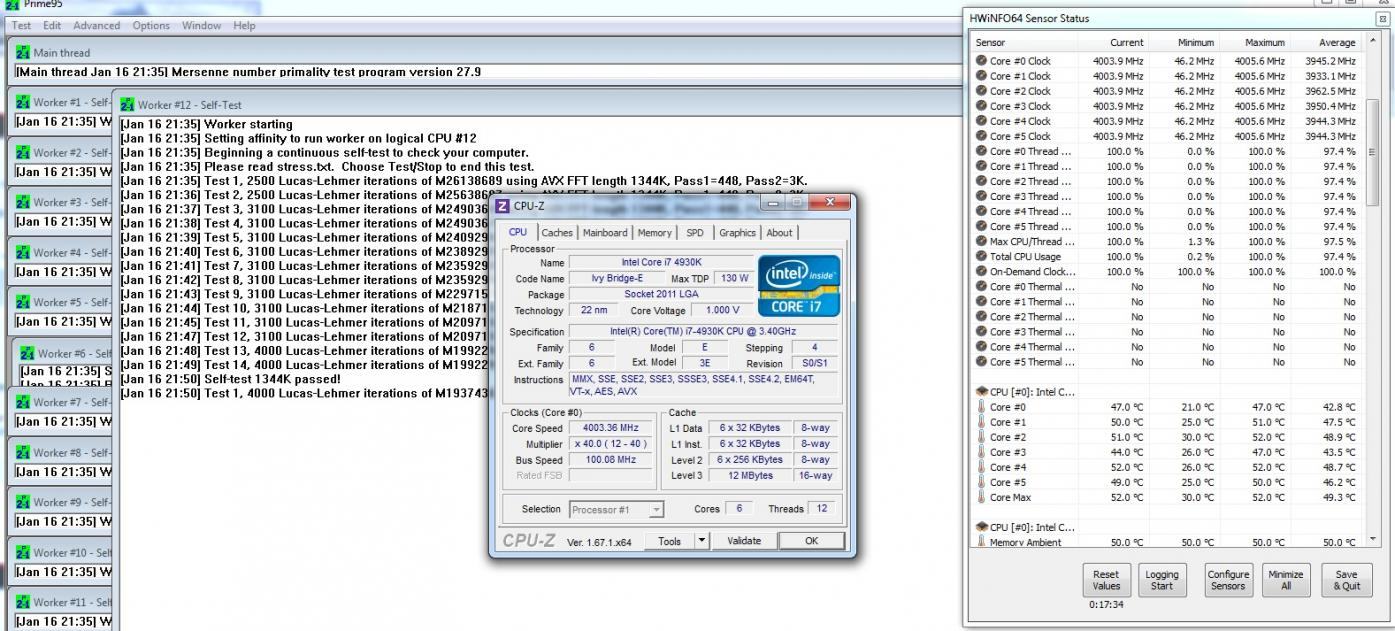Click the Worker #6 window icon
This screenshot has height=631, width=1395.
27,354
